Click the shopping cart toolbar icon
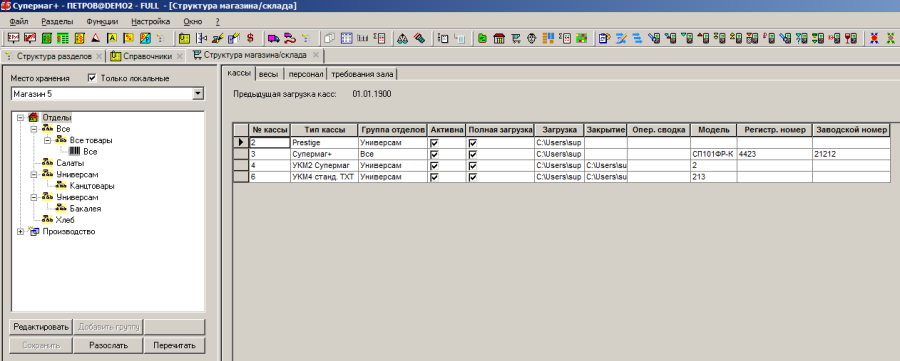 516,38
